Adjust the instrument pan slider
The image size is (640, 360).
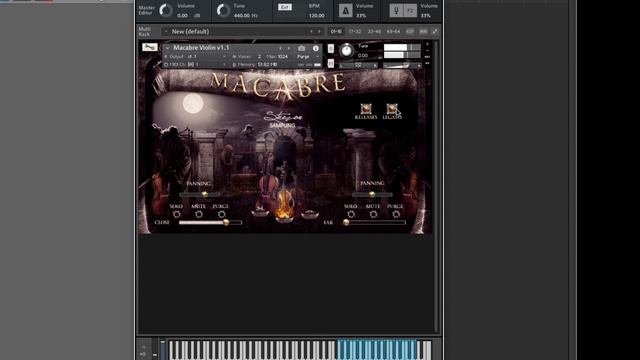358,65
